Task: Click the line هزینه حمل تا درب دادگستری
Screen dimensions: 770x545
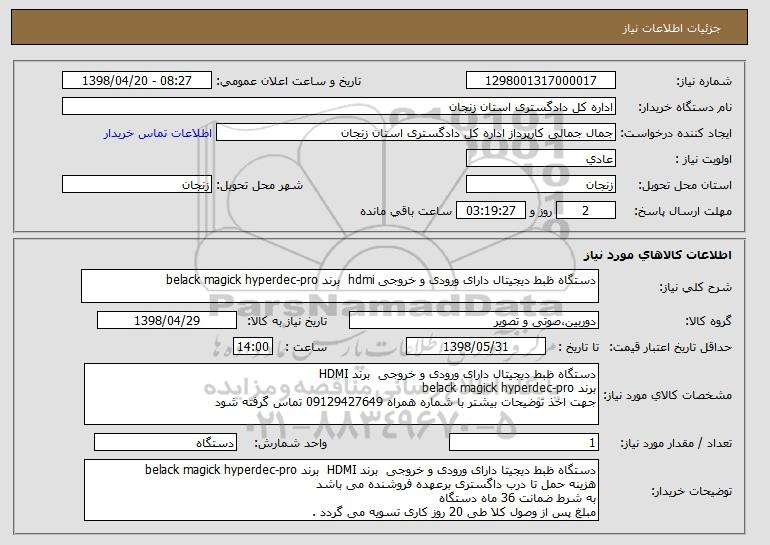Action: pos(456,485)
